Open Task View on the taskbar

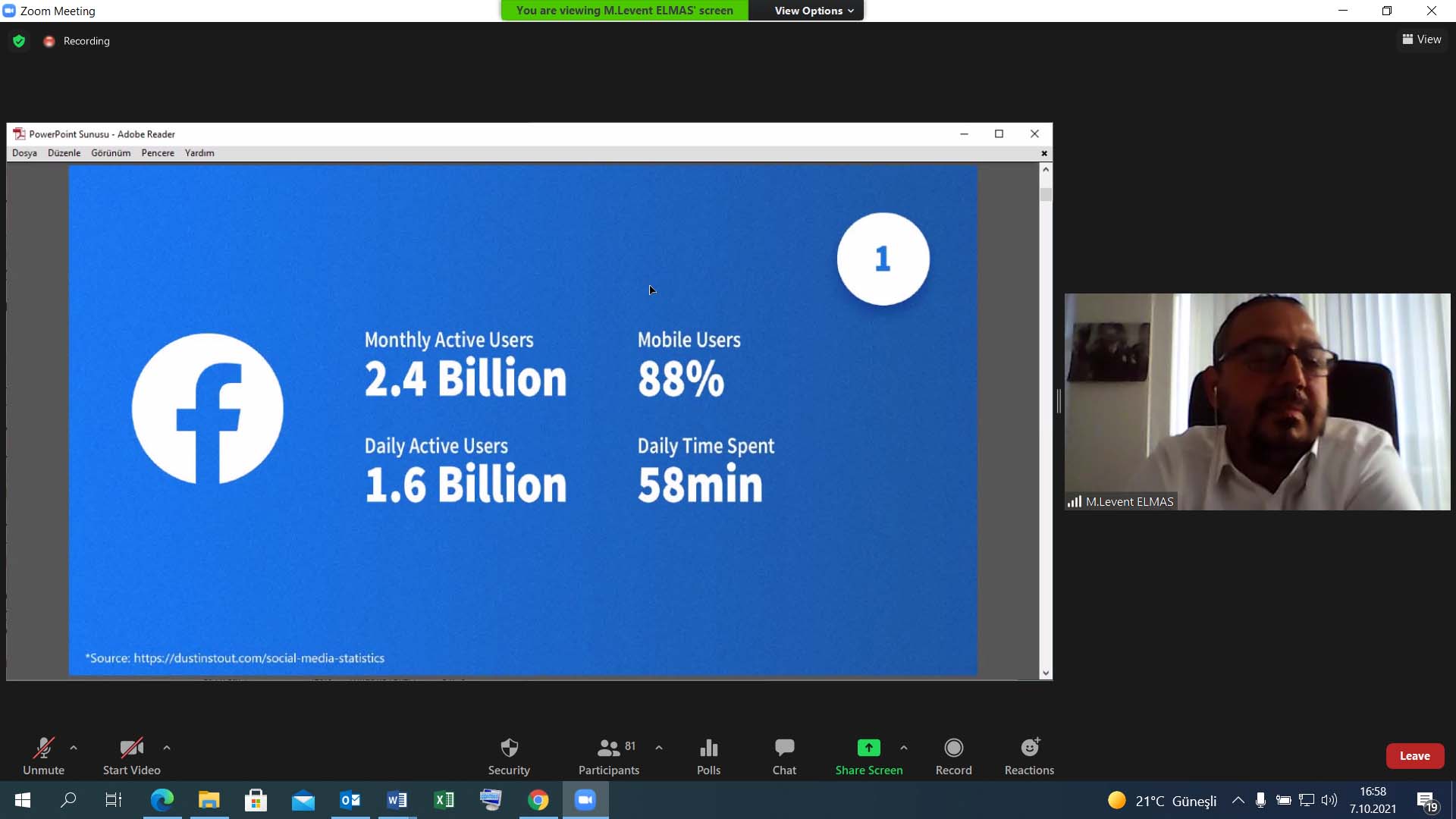[x=114, y=800]
